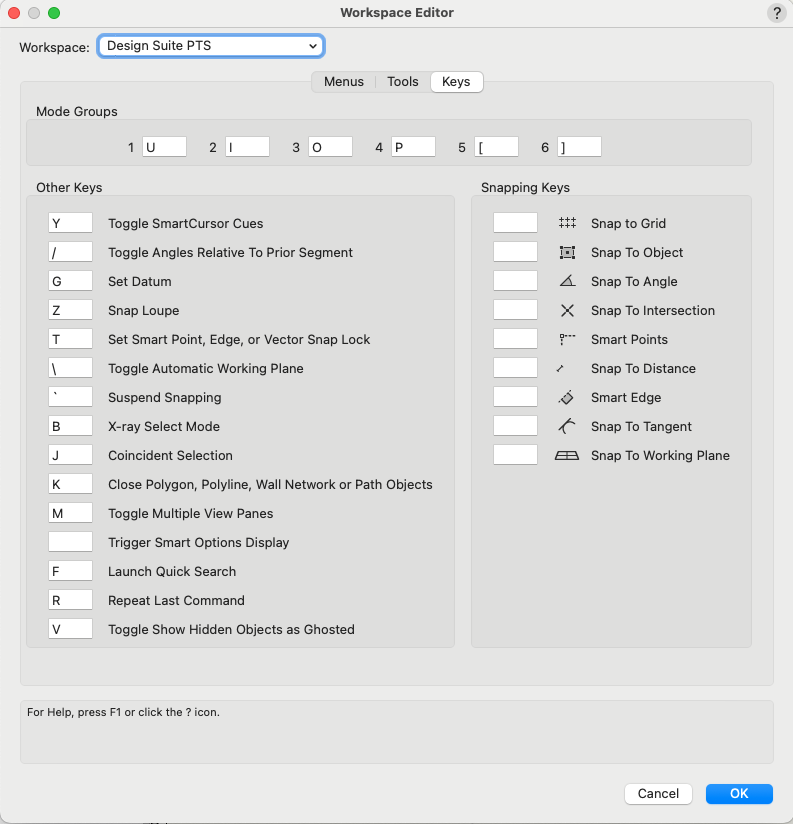Click the Snap To Angle icon
The height and width of the screenshot is (824, 793).
[568, 281]
